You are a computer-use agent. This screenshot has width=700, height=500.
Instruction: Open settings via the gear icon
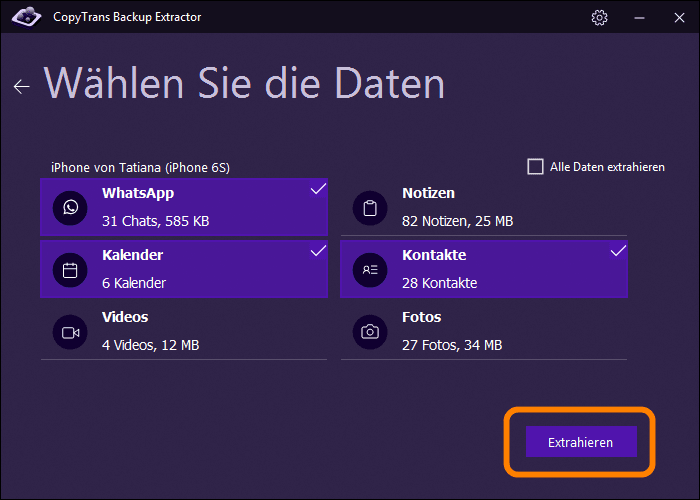[599, 17]
